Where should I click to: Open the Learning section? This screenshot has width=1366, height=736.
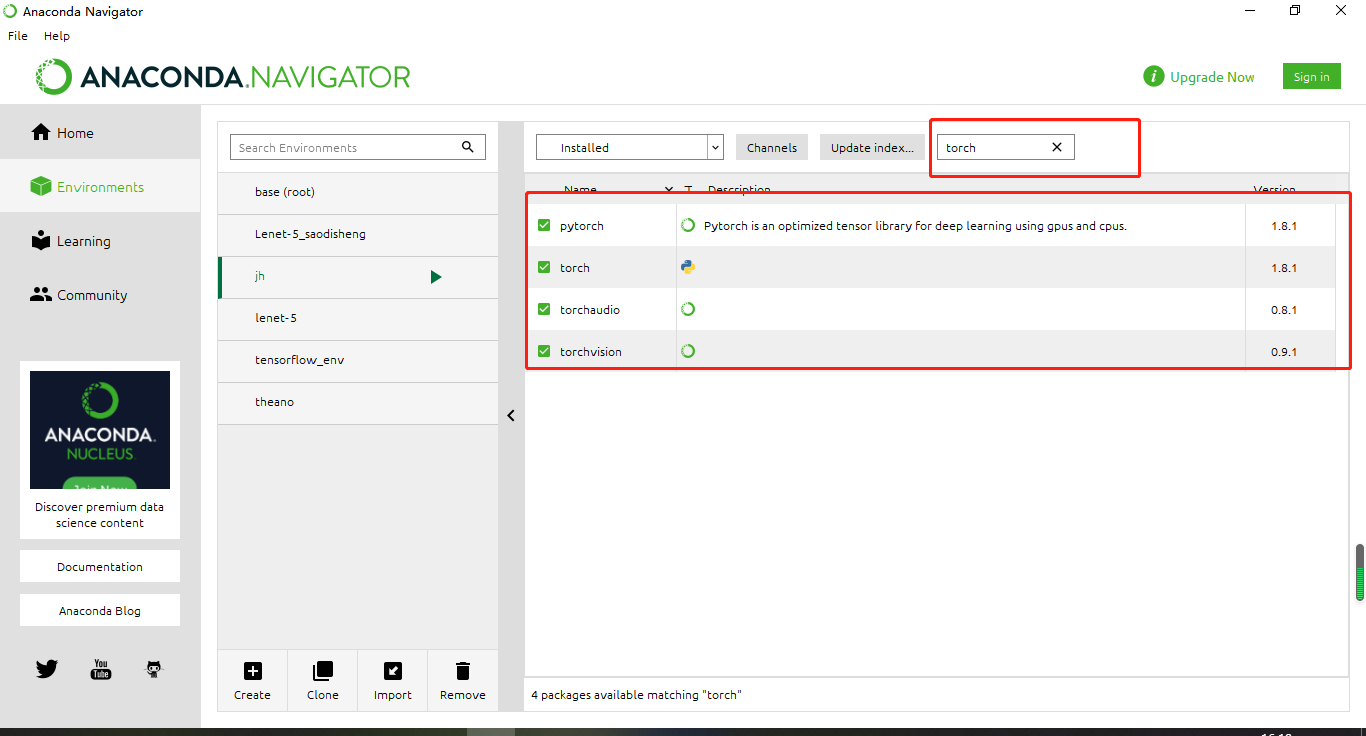click(100, 241)
